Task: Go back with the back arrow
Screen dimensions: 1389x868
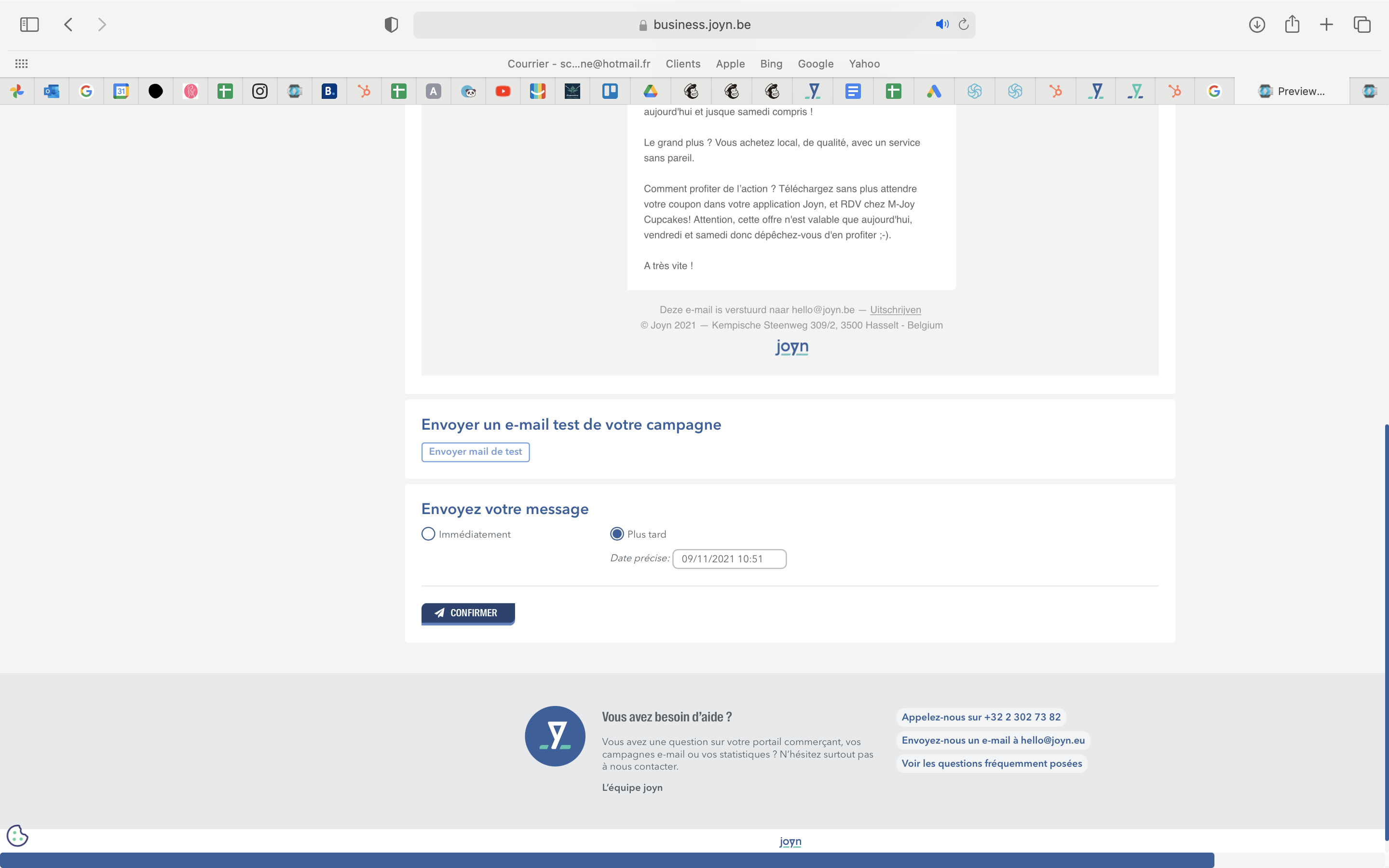Action: [68, 25]
